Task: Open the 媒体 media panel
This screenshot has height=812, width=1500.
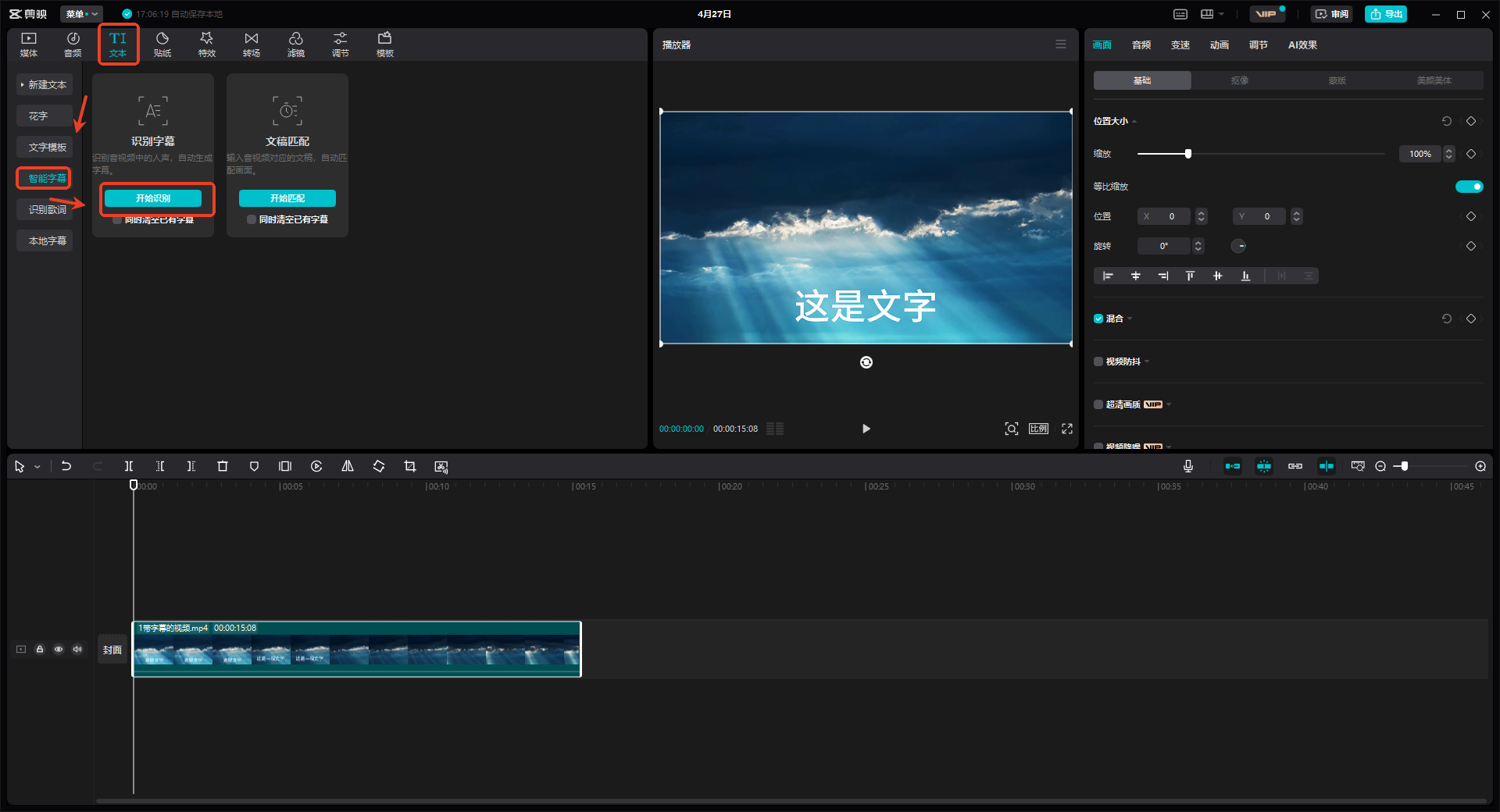Action: pyautogui.click(x=29, y=45)
